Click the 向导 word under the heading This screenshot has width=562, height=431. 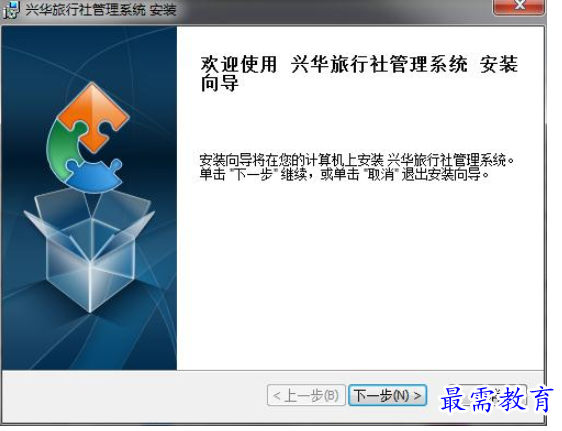219,84
